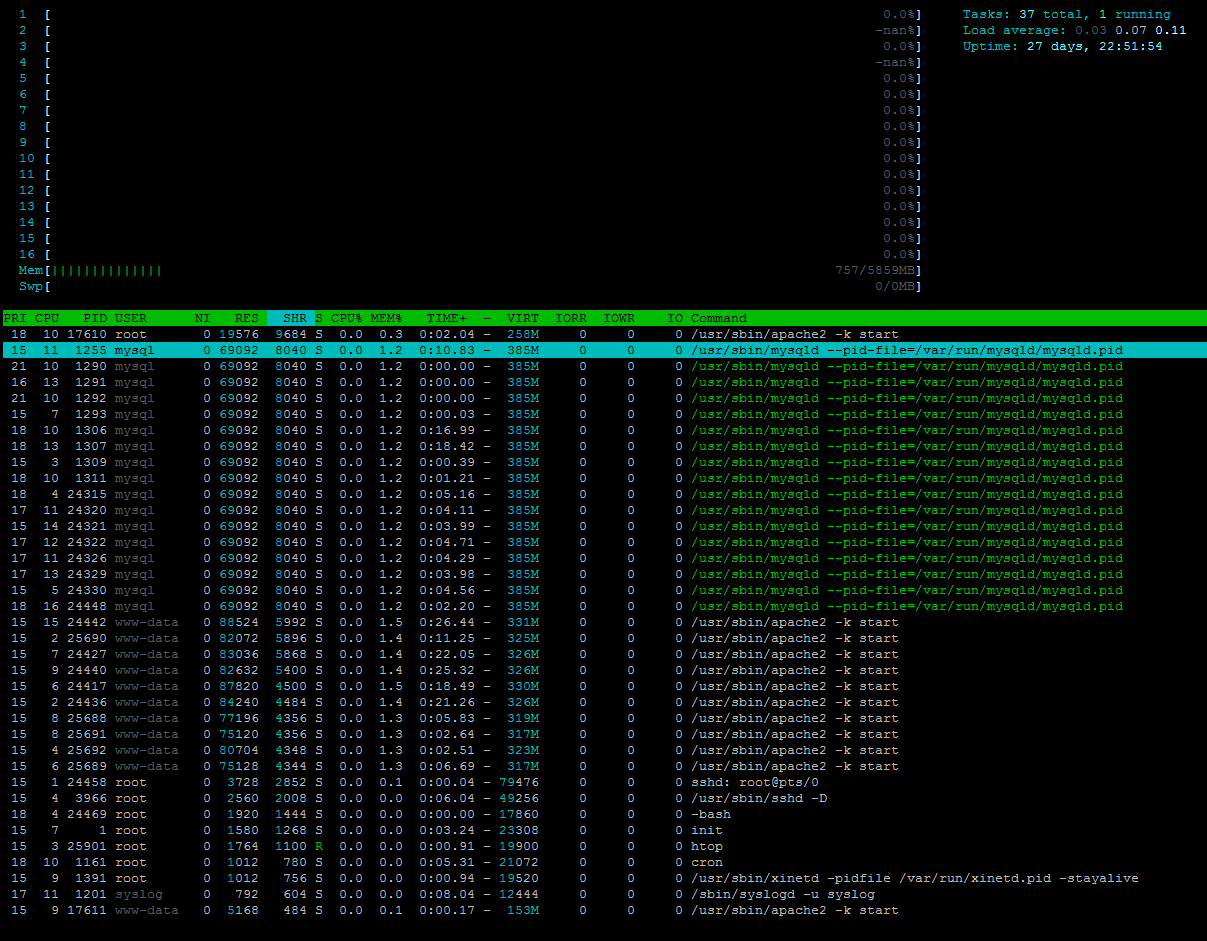Select the apache2 row with PID 24442
The image size is (1207, 941).
603,622
